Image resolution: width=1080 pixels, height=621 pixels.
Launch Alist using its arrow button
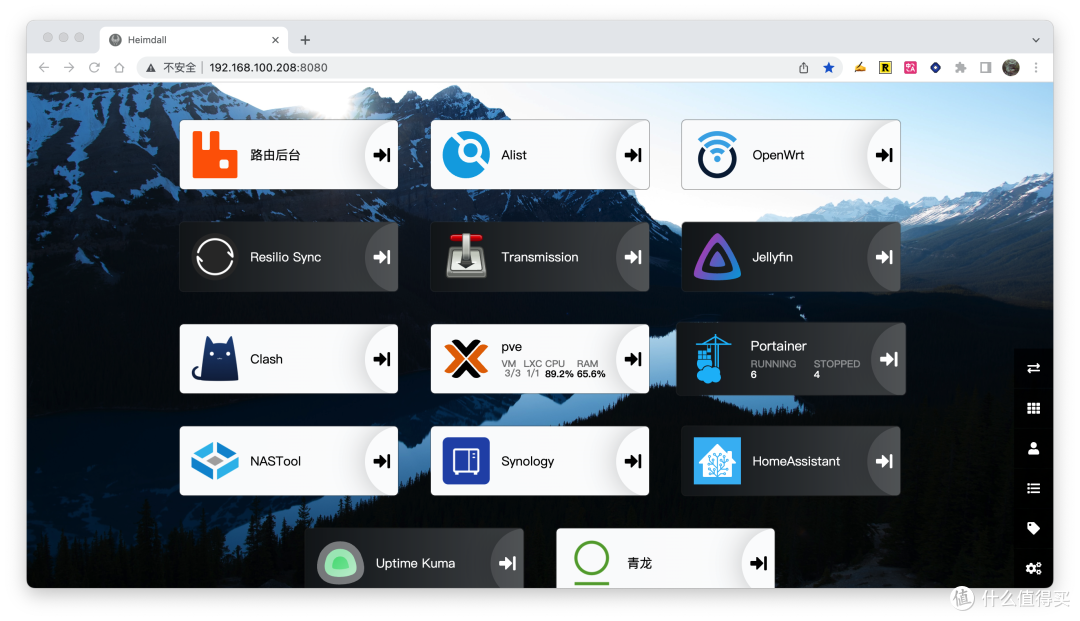point(633,155)
